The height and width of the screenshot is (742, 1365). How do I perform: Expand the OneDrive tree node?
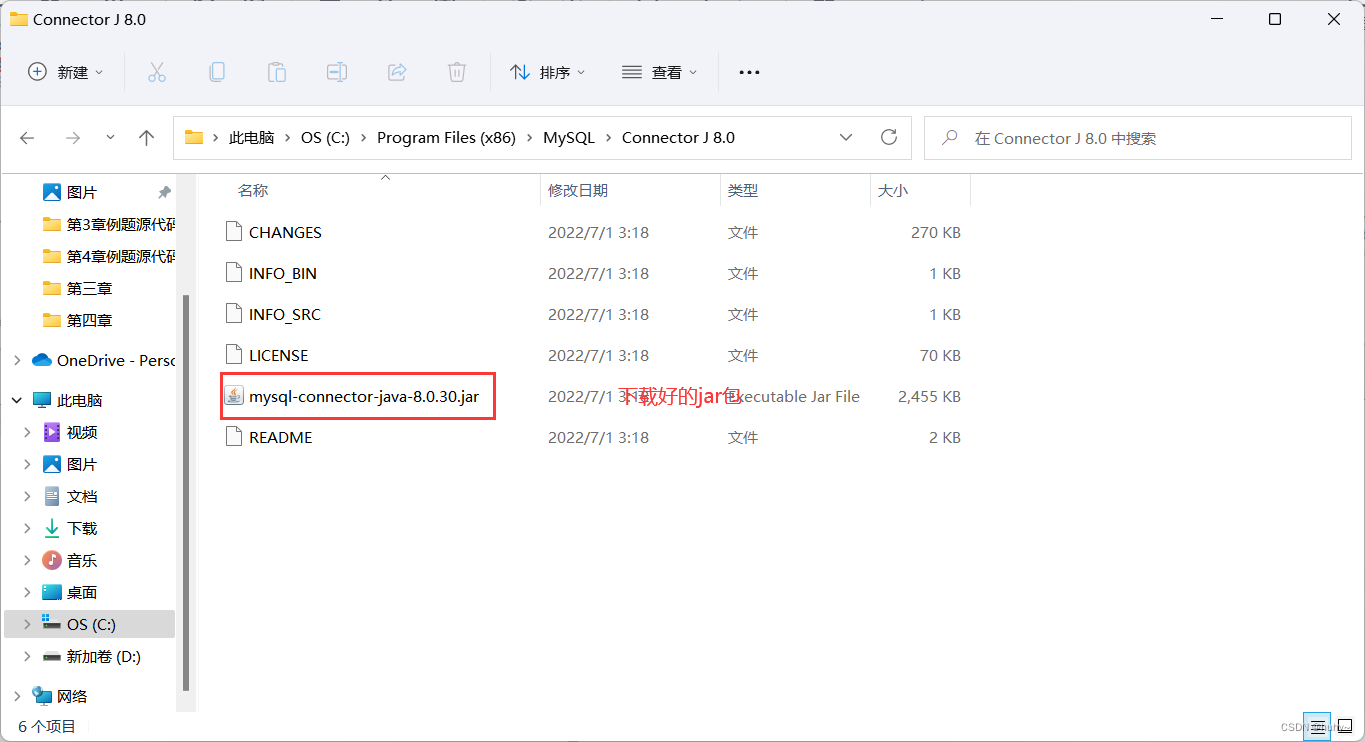click(x=17, y=360)
